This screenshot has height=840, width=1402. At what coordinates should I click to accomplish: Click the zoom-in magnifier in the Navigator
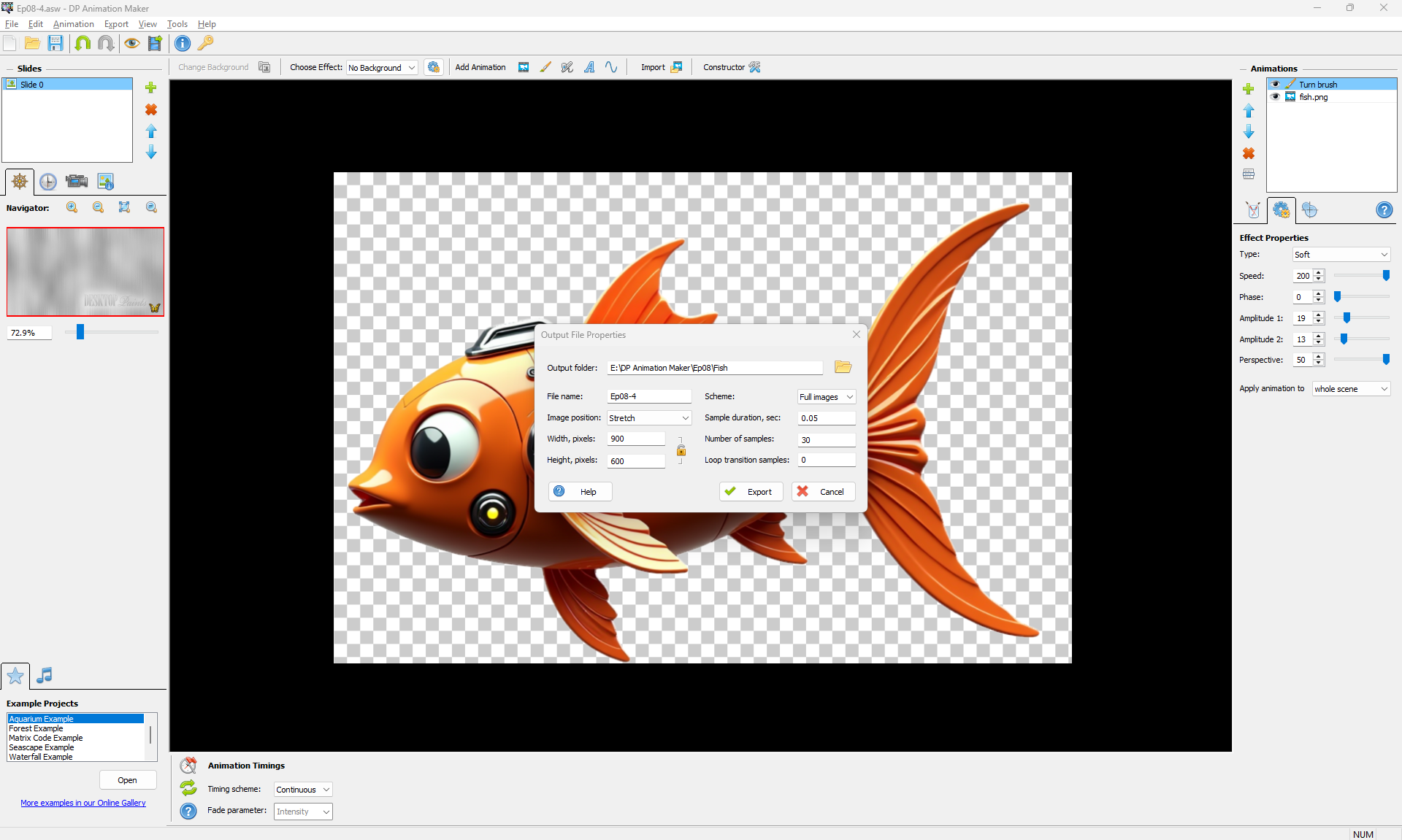click(x=72, y=207)
